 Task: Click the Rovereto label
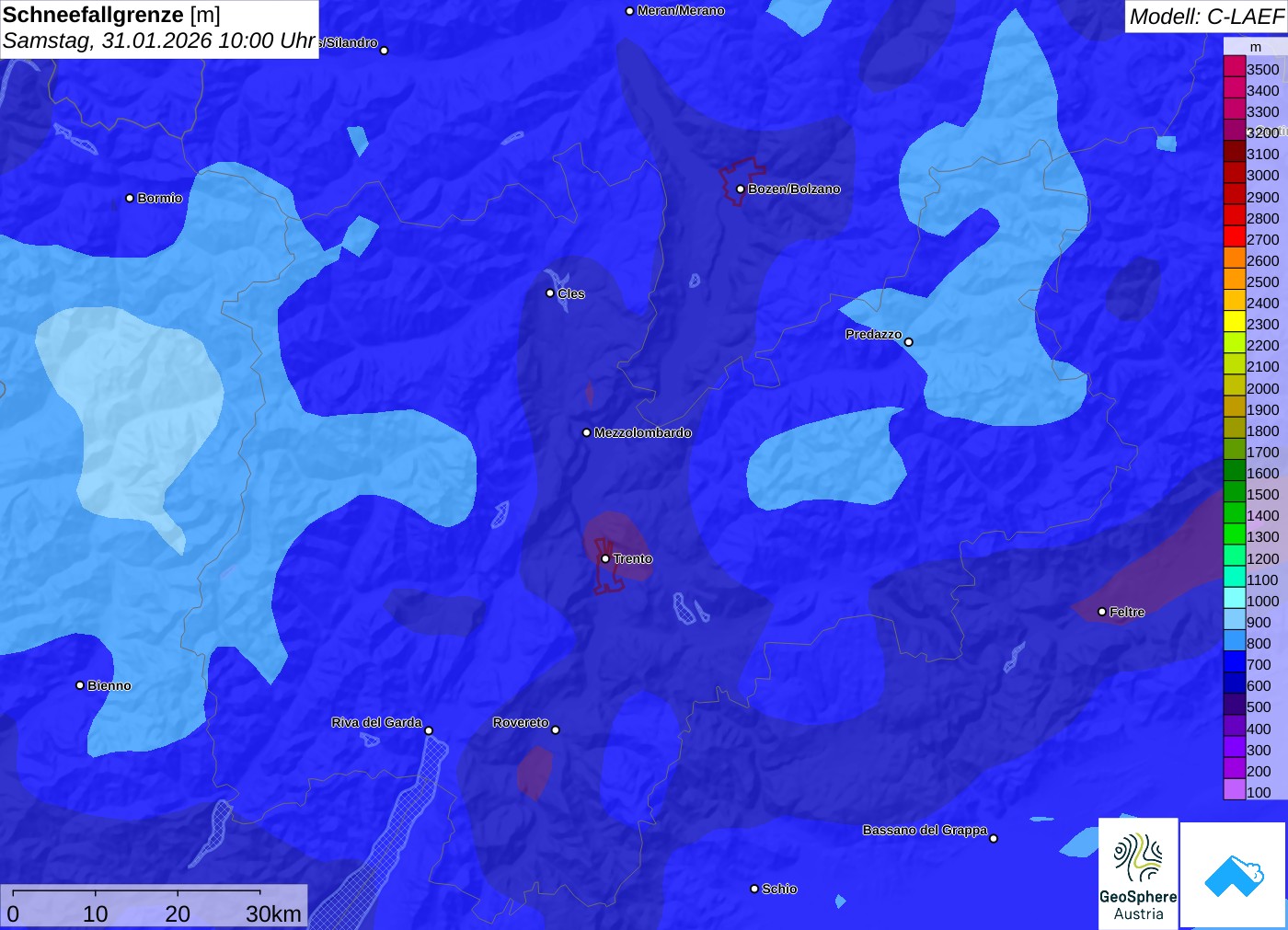[521, 722]
